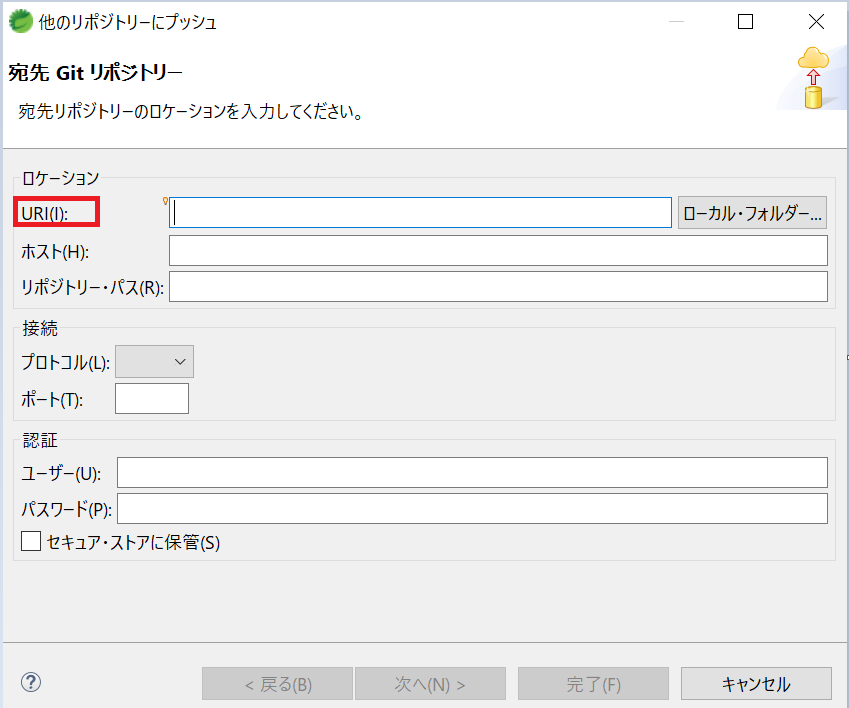Enable セキュア・ストアに保管 checkbox

[x=30, y=542]
